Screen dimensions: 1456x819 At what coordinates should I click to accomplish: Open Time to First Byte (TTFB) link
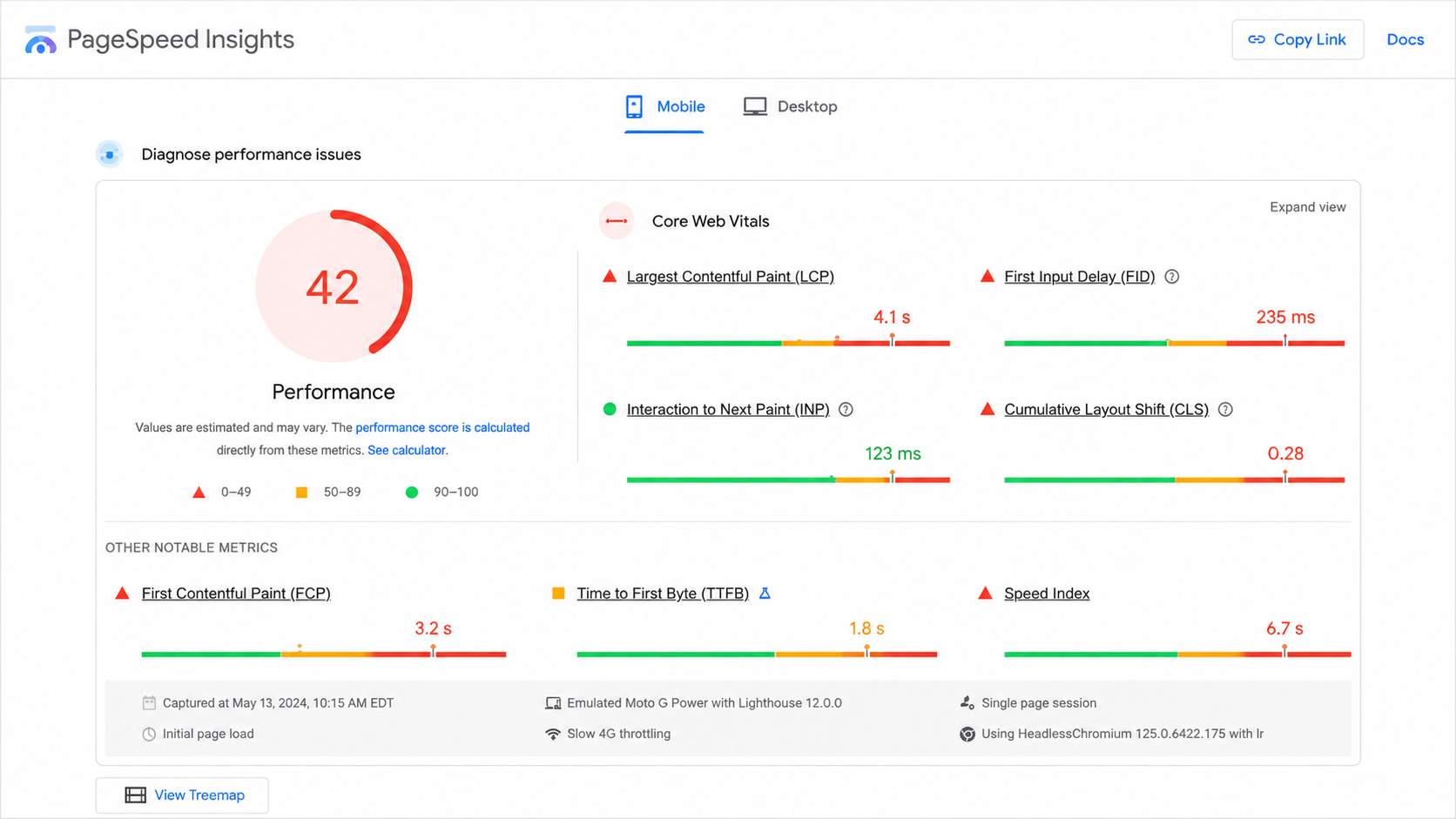(x=663, y=594)
